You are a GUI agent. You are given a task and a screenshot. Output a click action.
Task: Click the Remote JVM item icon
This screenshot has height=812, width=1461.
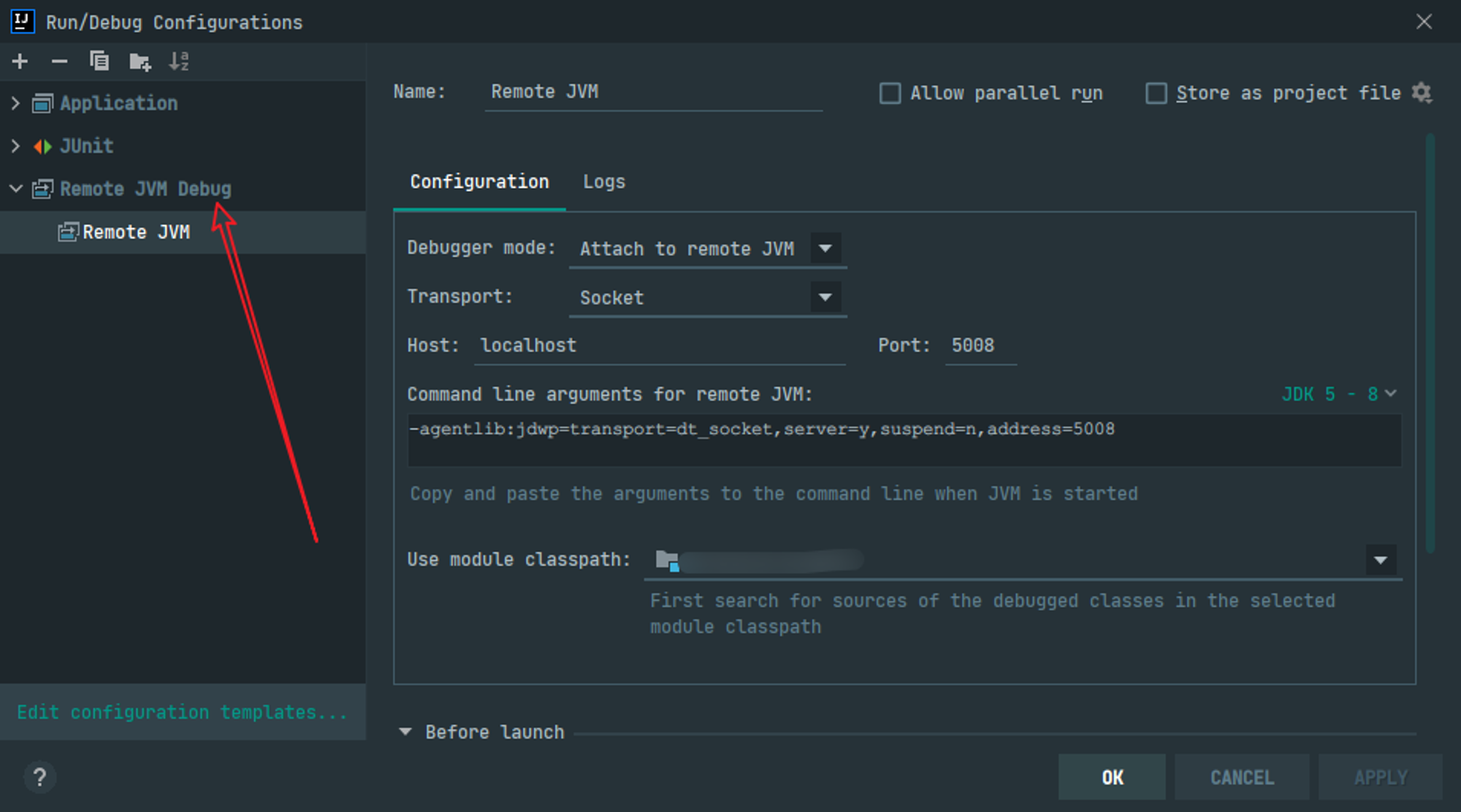68,232
